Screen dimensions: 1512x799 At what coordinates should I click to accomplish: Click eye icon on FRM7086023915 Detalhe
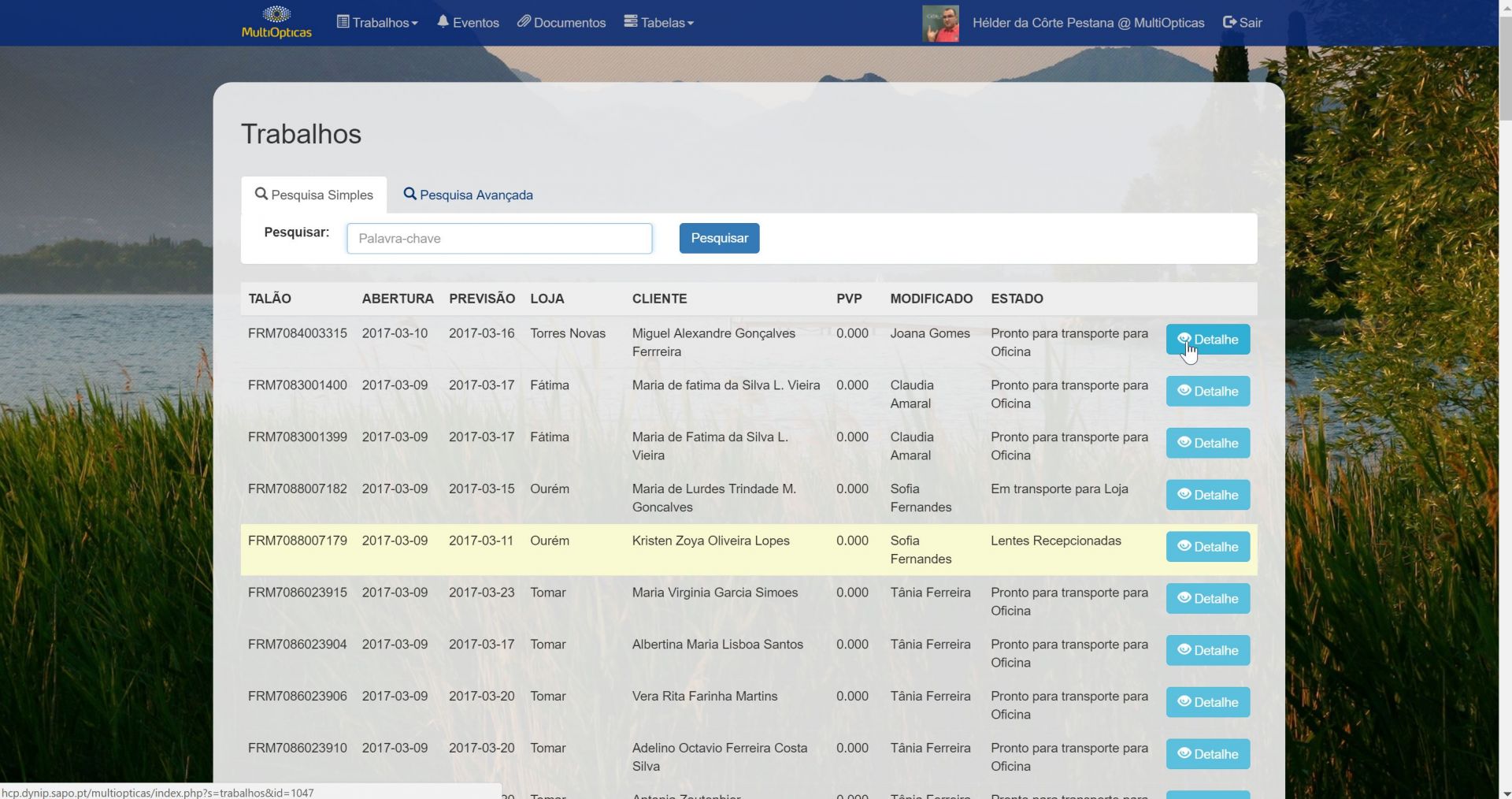1184,598
